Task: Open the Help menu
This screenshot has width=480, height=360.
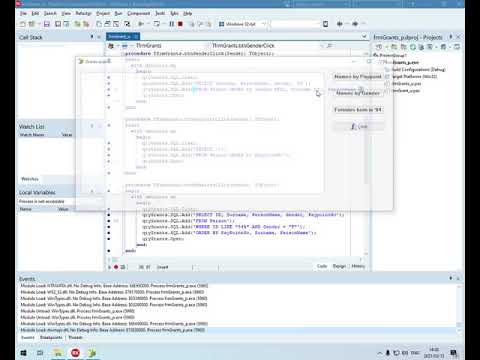Action: click(x=188, y=13)
